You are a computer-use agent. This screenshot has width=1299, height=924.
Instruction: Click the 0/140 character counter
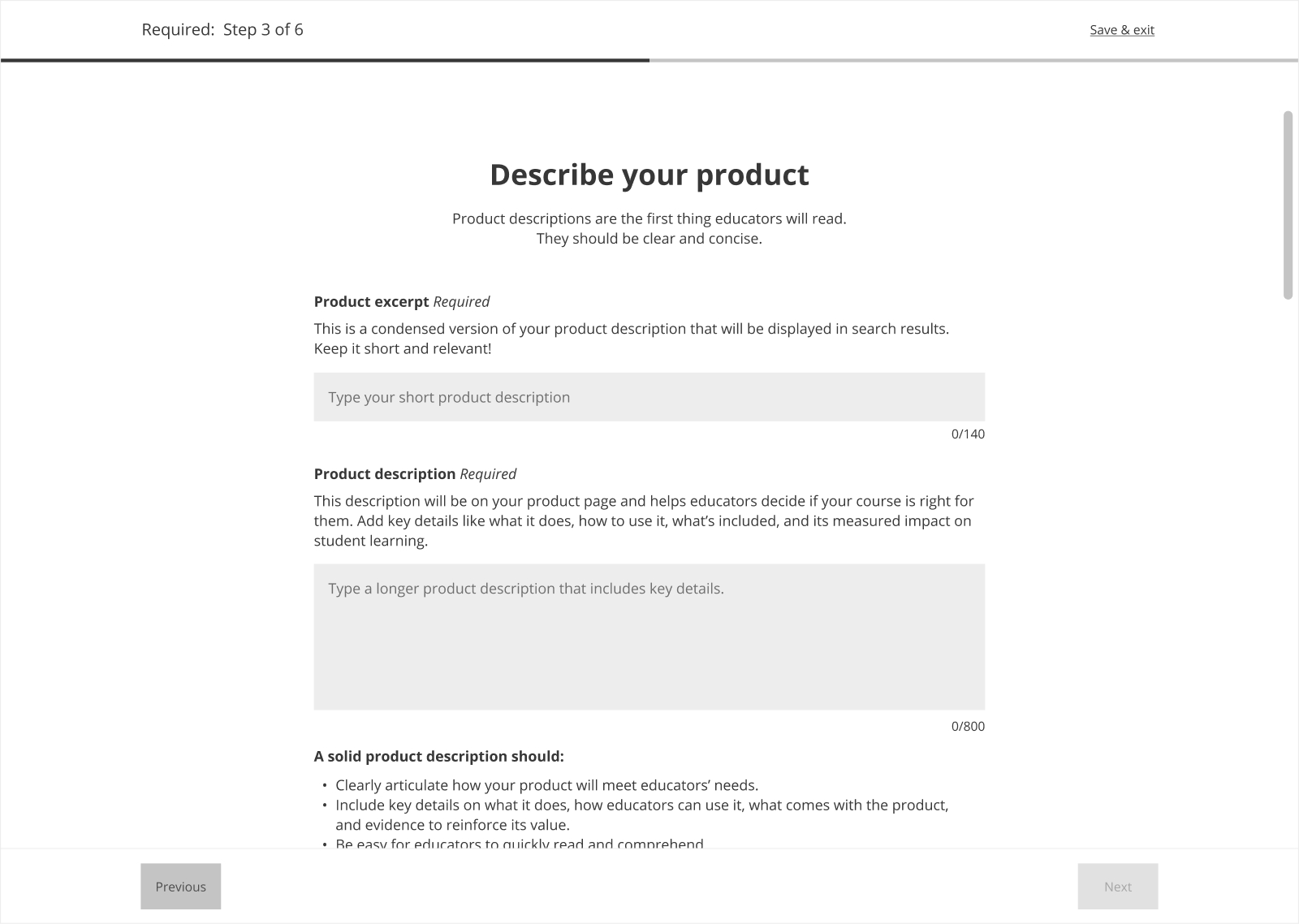pos(968,434)
